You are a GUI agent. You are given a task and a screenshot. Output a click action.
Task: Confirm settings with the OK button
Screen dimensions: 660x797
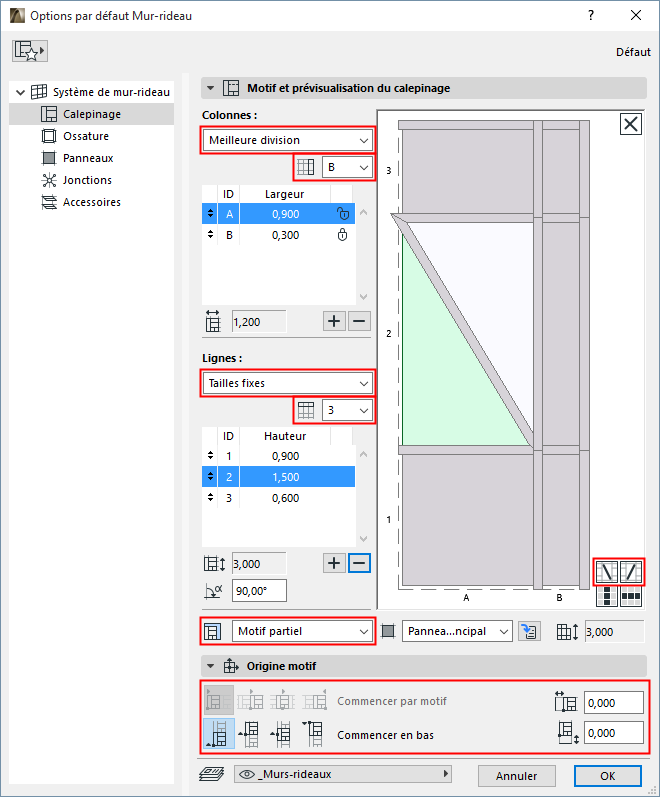[608, 776]
